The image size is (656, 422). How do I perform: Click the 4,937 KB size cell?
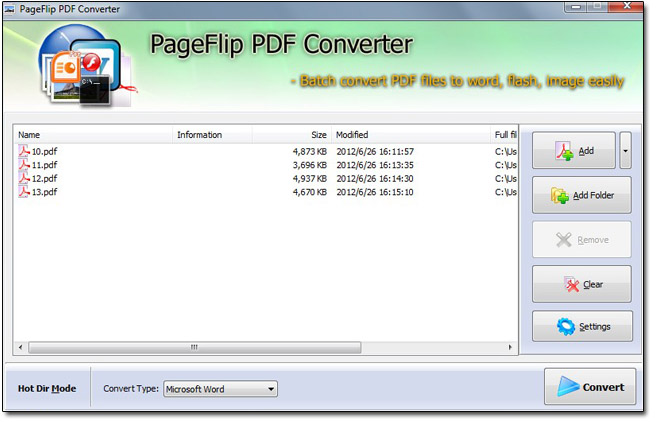pos(310,179)
